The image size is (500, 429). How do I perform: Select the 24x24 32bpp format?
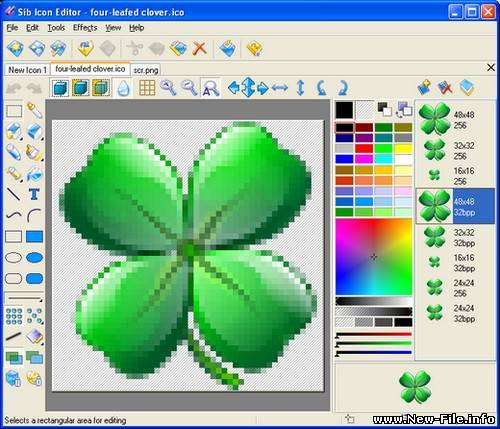454,313
